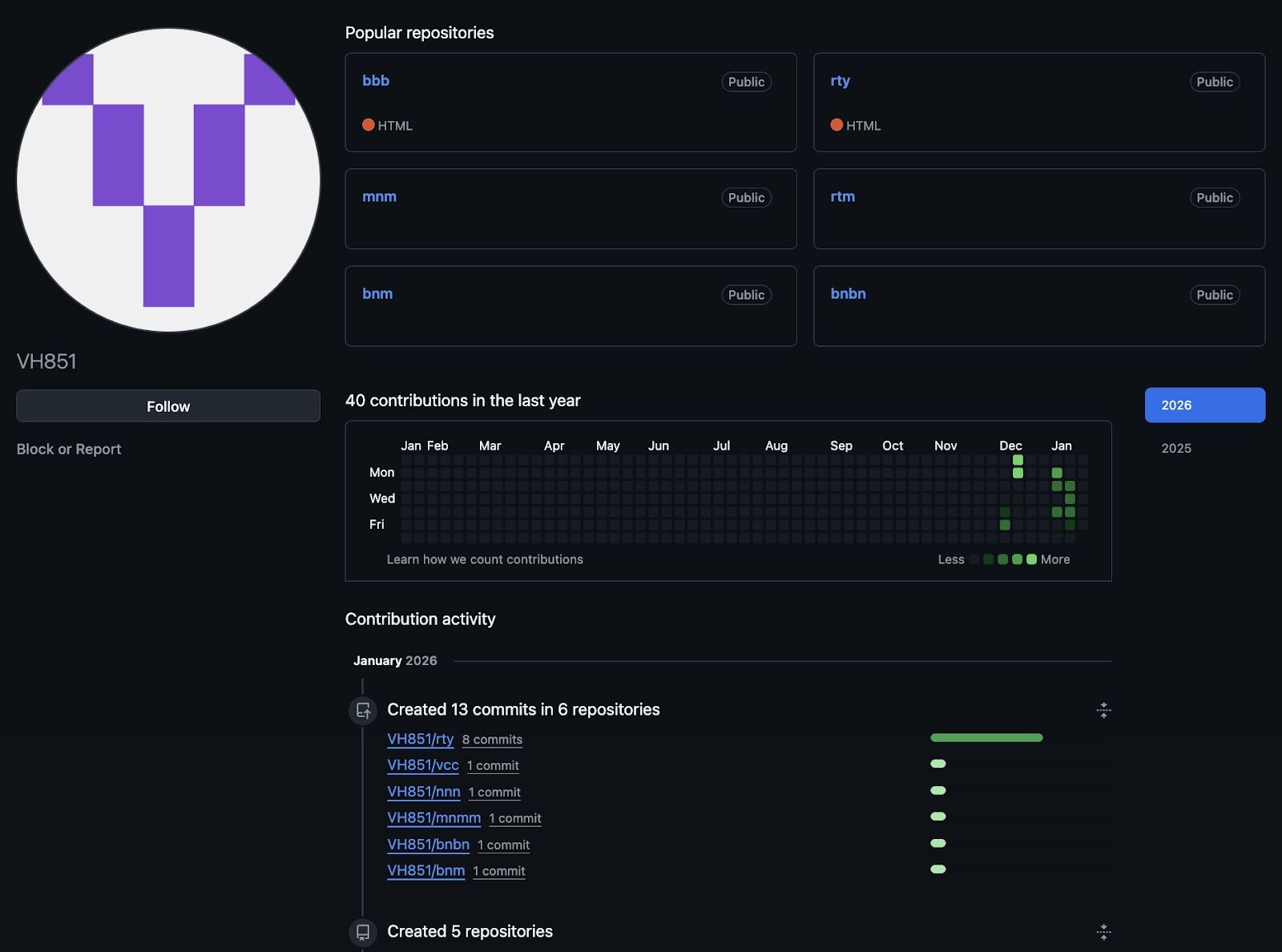
Task: Open VH851/mnmm repository link
Action: click(433, 817)
